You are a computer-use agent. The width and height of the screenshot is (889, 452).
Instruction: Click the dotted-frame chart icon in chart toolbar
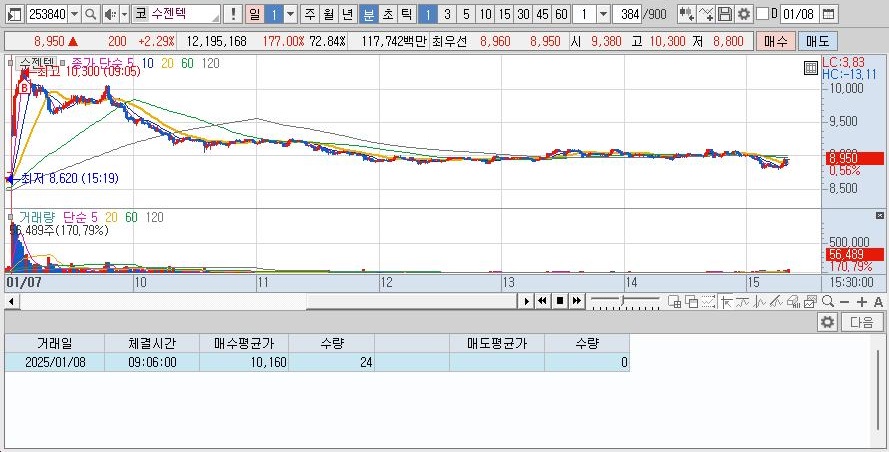[709, 302]
